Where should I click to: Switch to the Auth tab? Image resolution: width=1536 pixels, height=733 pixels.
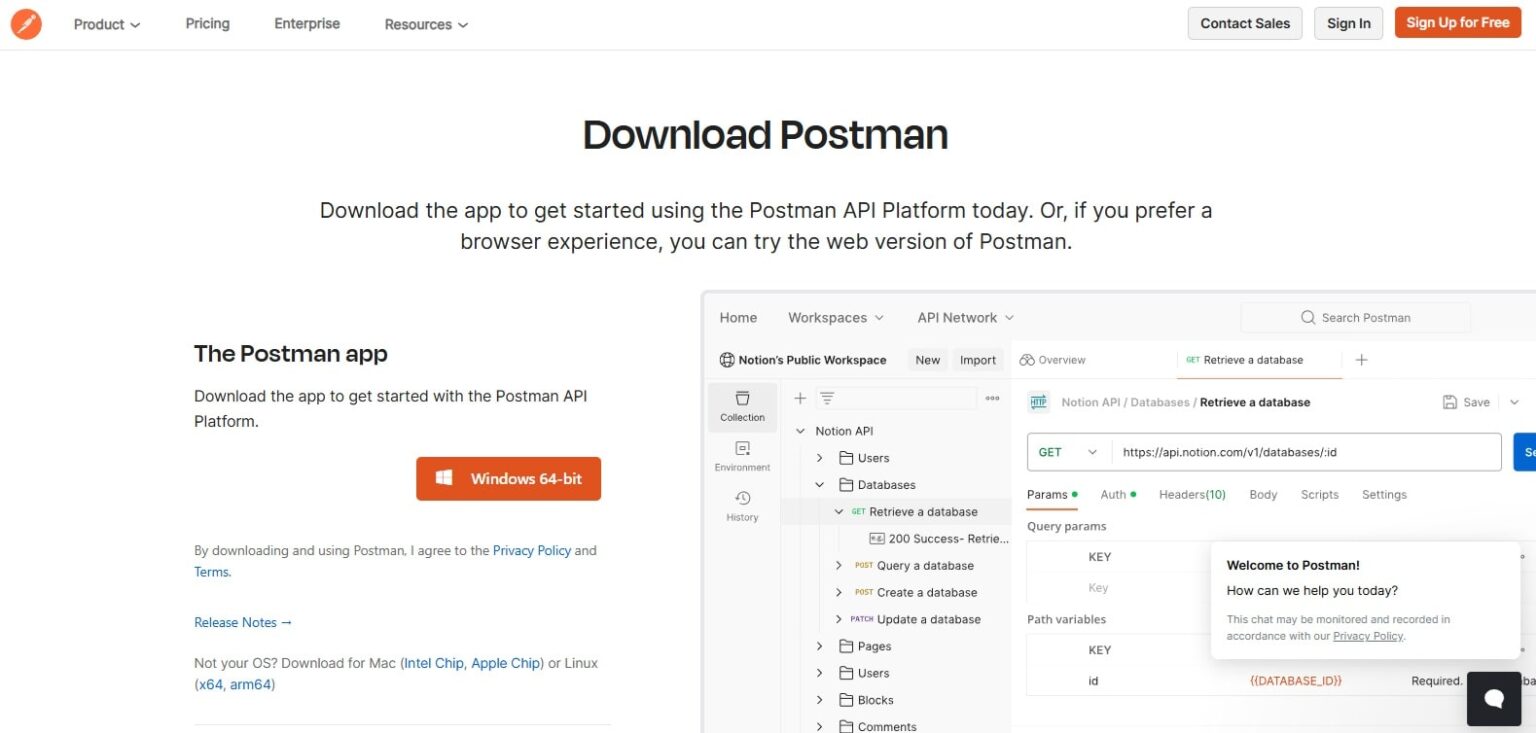[x=1113, y=494]
